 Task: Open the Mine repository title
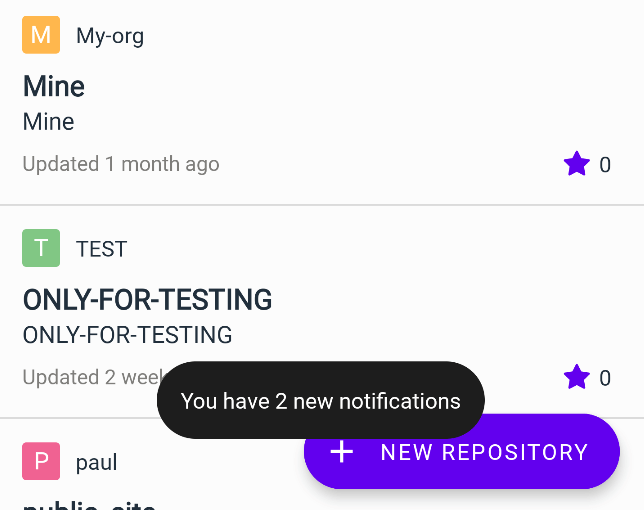54,86
